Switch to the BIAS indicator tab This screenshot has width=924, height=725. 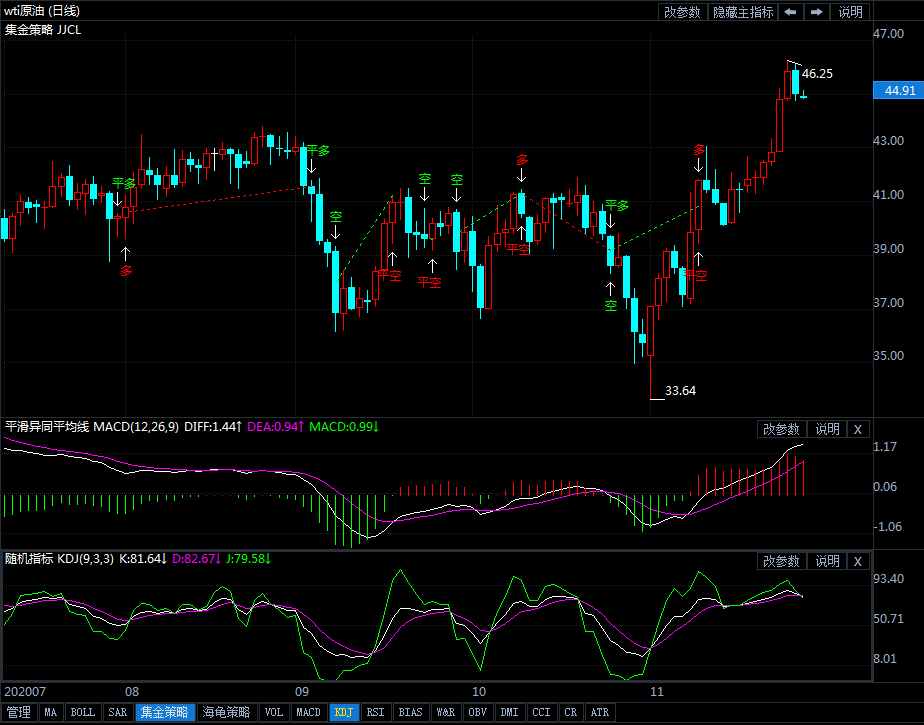[411, 713]
